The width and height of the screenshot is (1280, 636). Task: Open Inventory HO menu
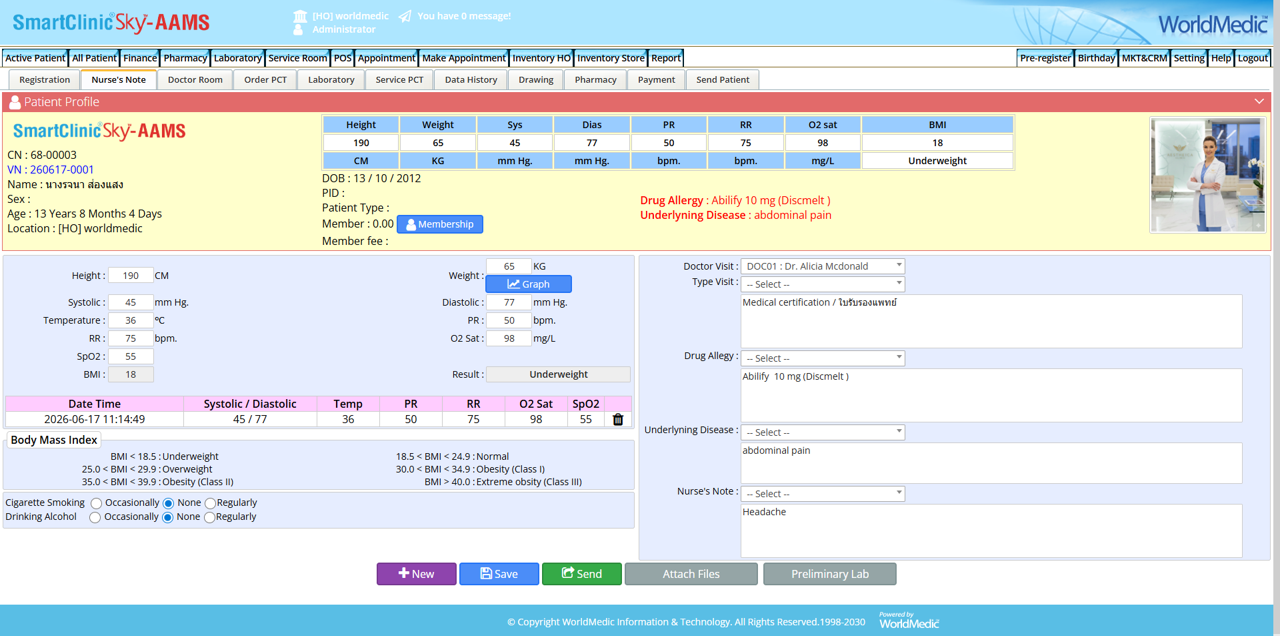pyautogui.click(x=542, y=58)
